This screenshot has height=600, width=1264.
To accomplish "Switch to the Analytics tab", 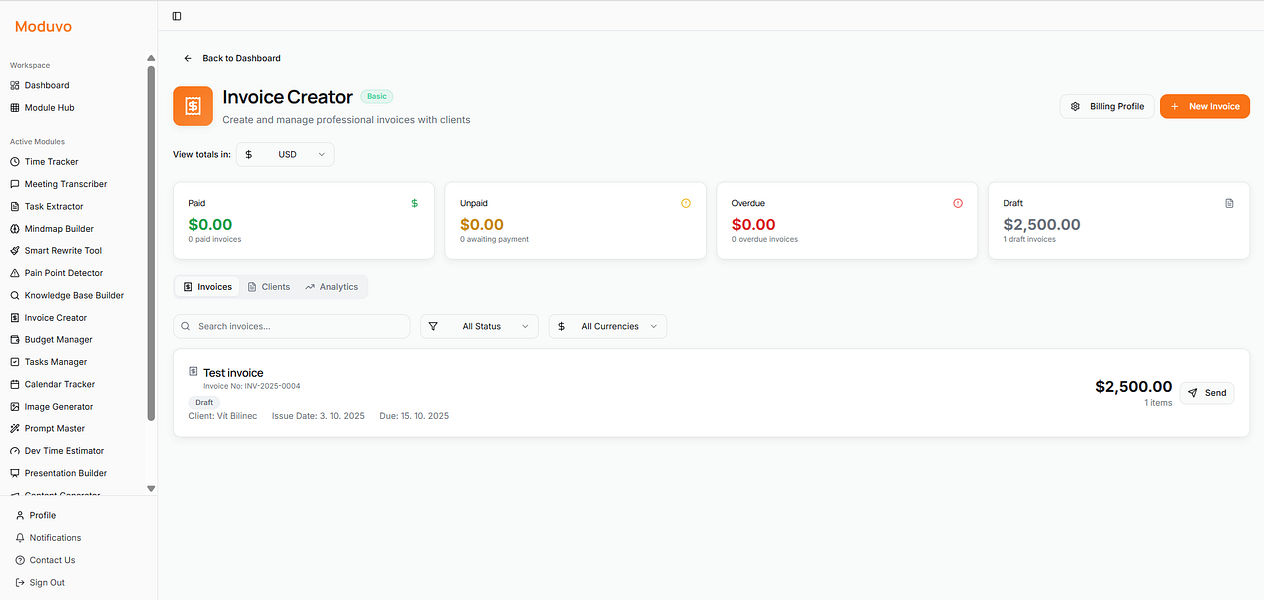I will coord(332,286).
